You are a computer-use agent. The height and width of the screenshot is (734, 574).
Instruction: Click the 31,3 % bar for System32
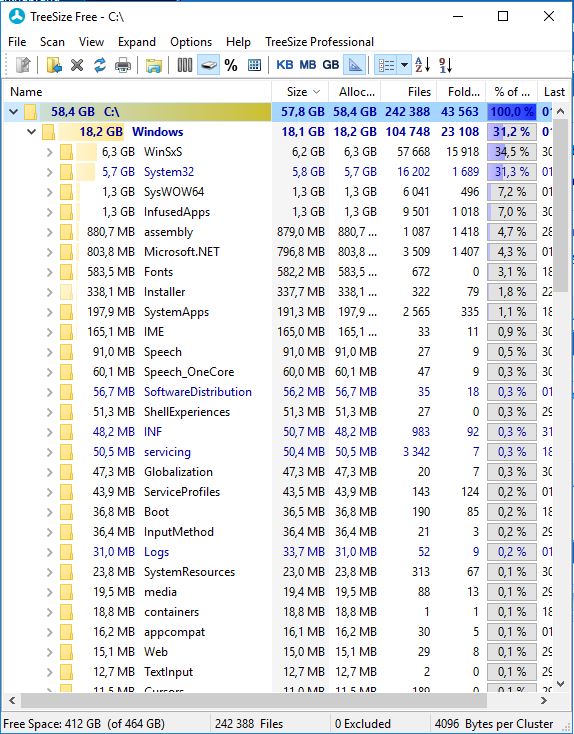[x=512, y=172]
